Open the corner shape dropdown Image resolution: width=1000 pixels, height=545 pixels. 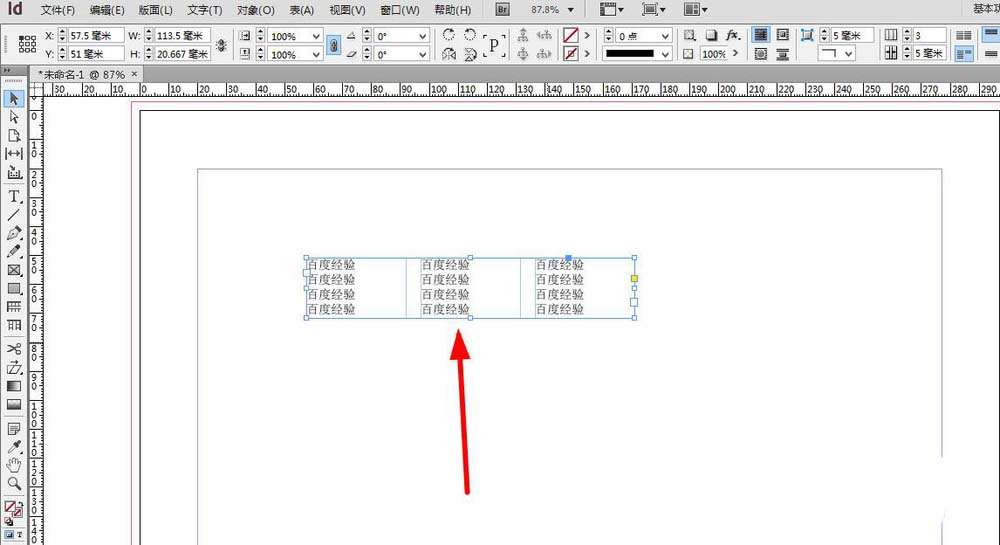(836, 54)
